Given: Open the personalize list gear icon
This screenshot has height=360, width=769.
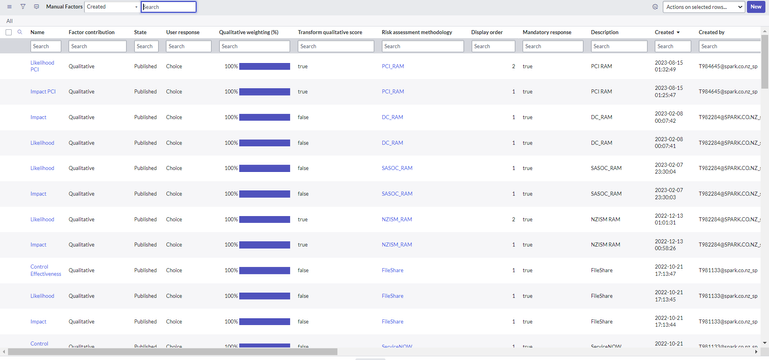Looking at the screenshot, I should (x=655, y=7).
